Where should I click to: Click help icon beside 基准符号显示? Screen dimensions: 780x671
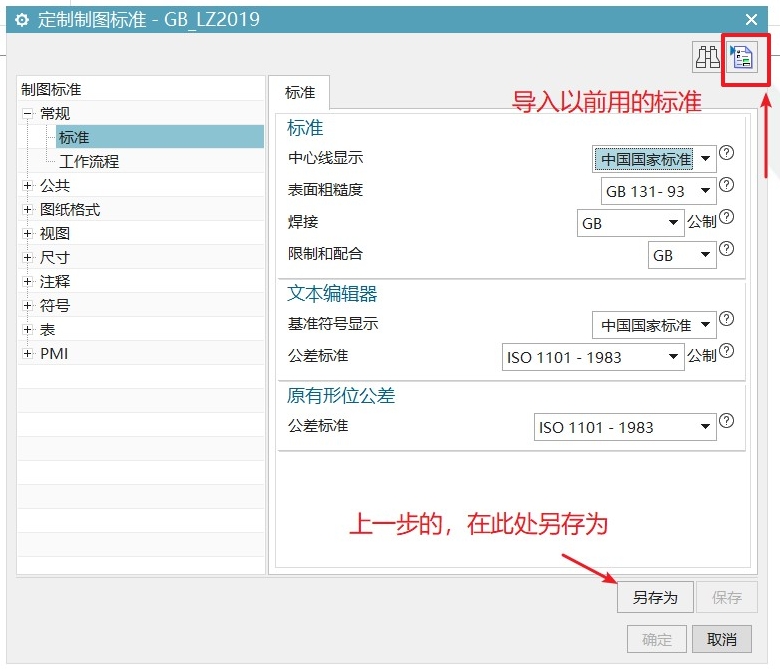[x=727, y=319]
